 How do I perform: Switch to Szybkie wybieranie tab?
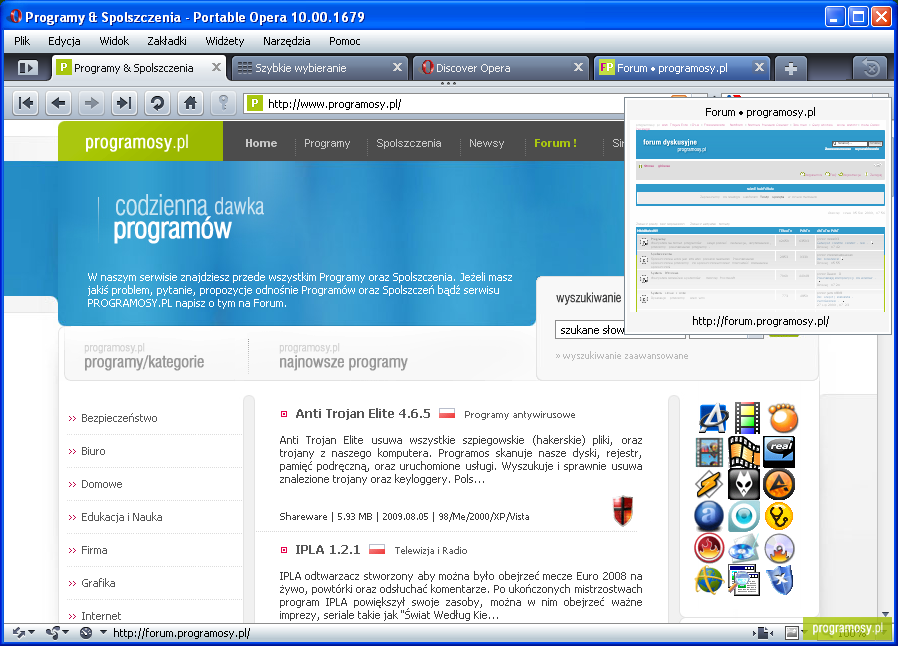coord(321,68)
